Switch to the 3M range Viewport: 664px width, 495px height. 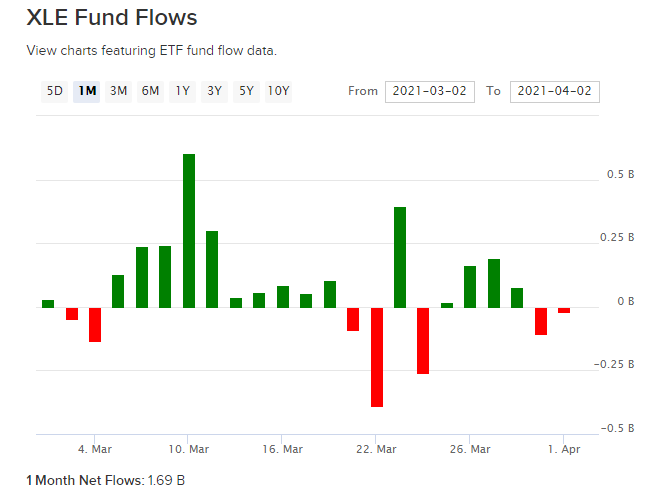[x=118, y=91]
